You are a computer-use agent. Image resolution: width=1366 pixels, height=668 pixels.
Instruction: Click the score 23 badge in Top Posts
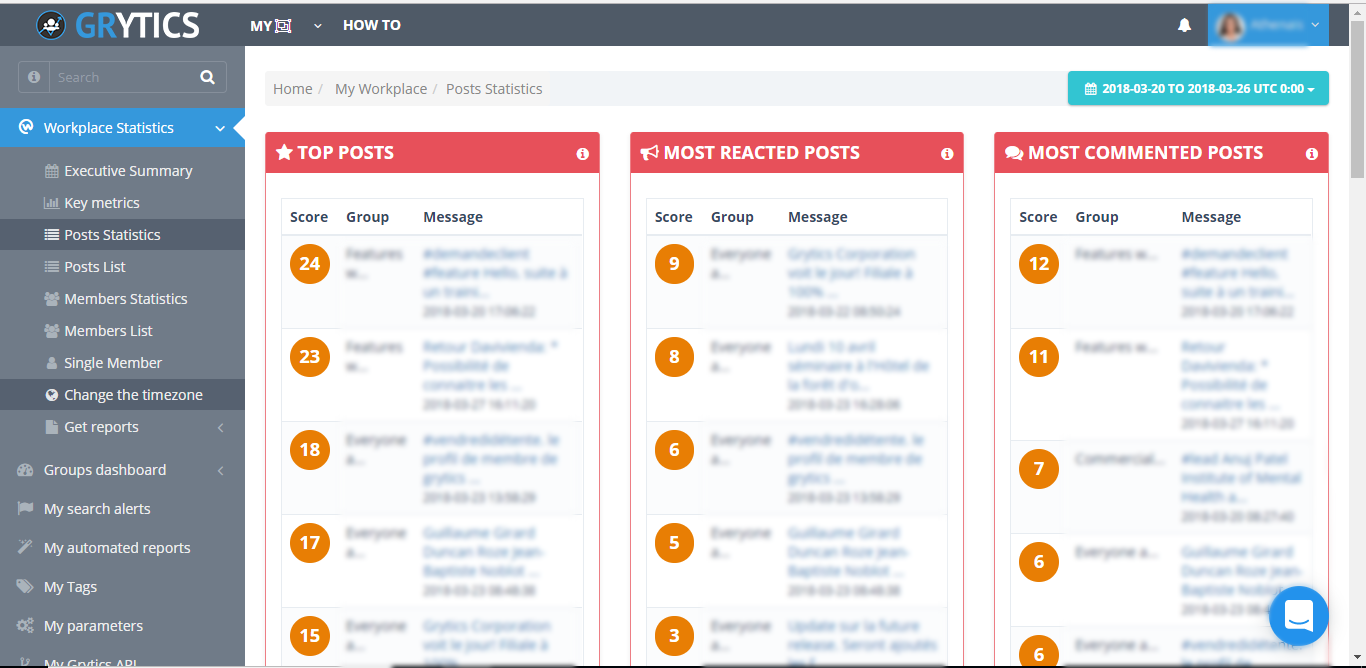(310, 357)
